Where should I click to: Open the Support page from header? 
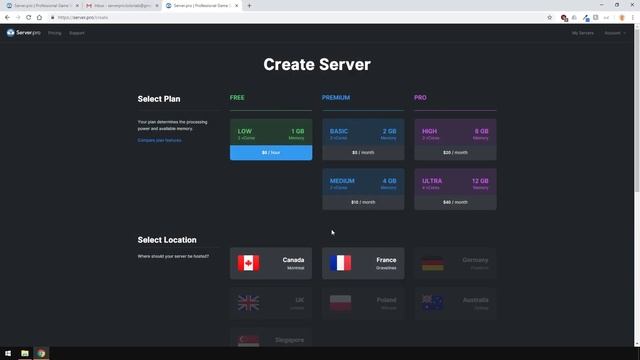pyautogui.click(x=77, y=33)
